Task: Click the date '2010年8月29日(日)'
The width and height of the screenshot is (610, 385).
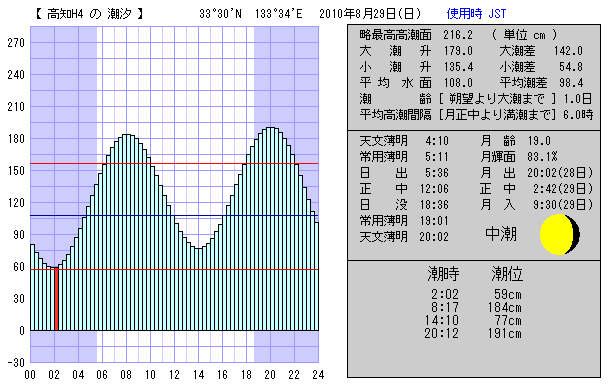Action: point(370,14)
